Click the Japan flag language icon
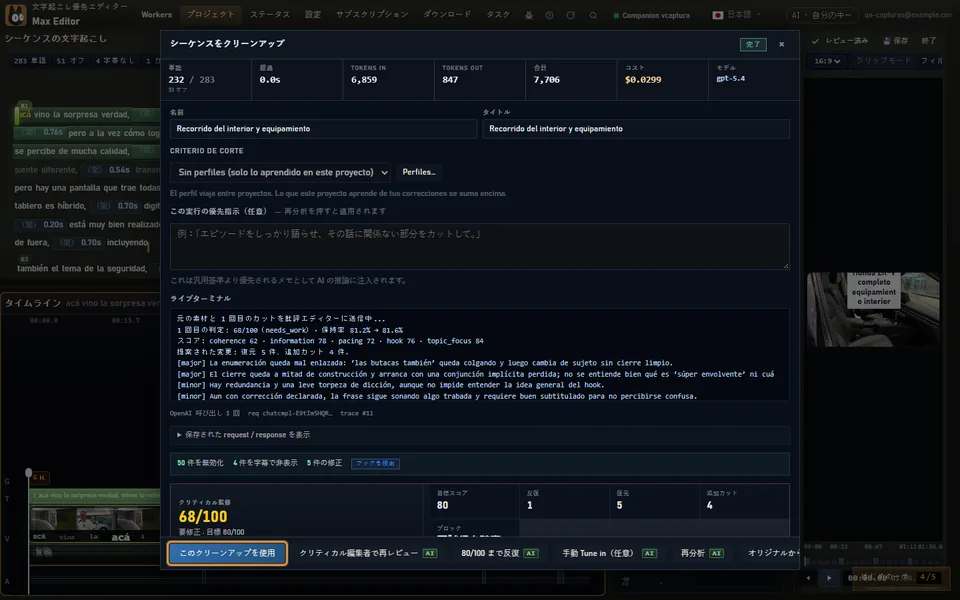Viewport: 960px width, 600px height. pos(718,15)
